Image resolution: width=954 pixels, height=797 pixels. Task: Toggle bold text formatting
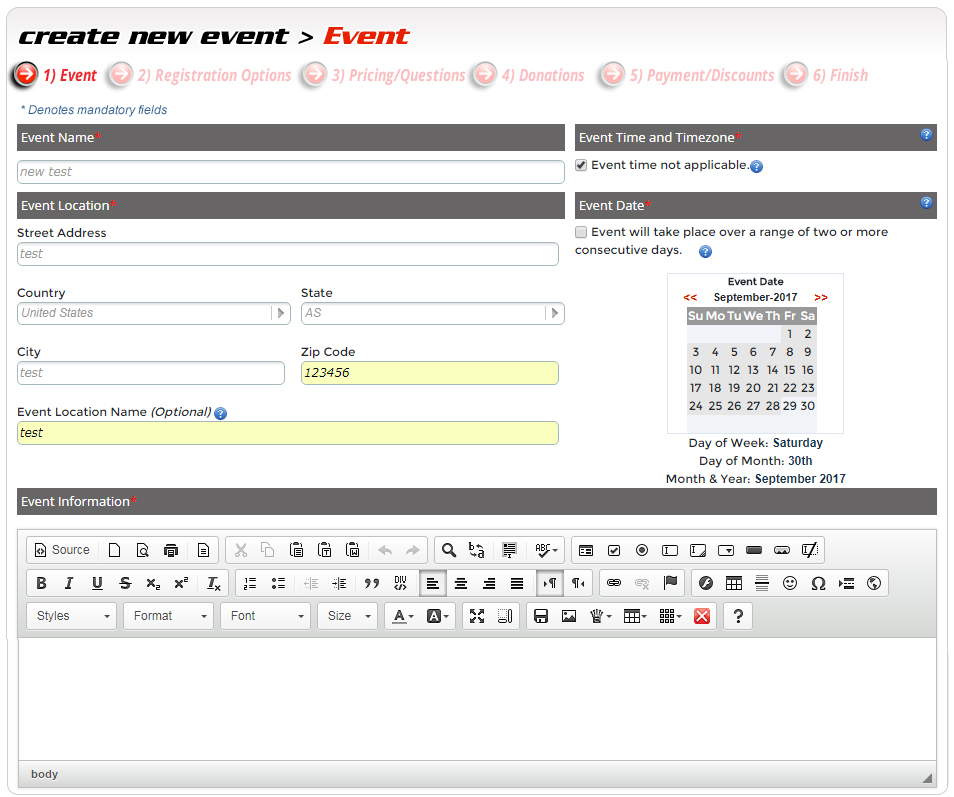pyautogui.click(x=41, y=583)
